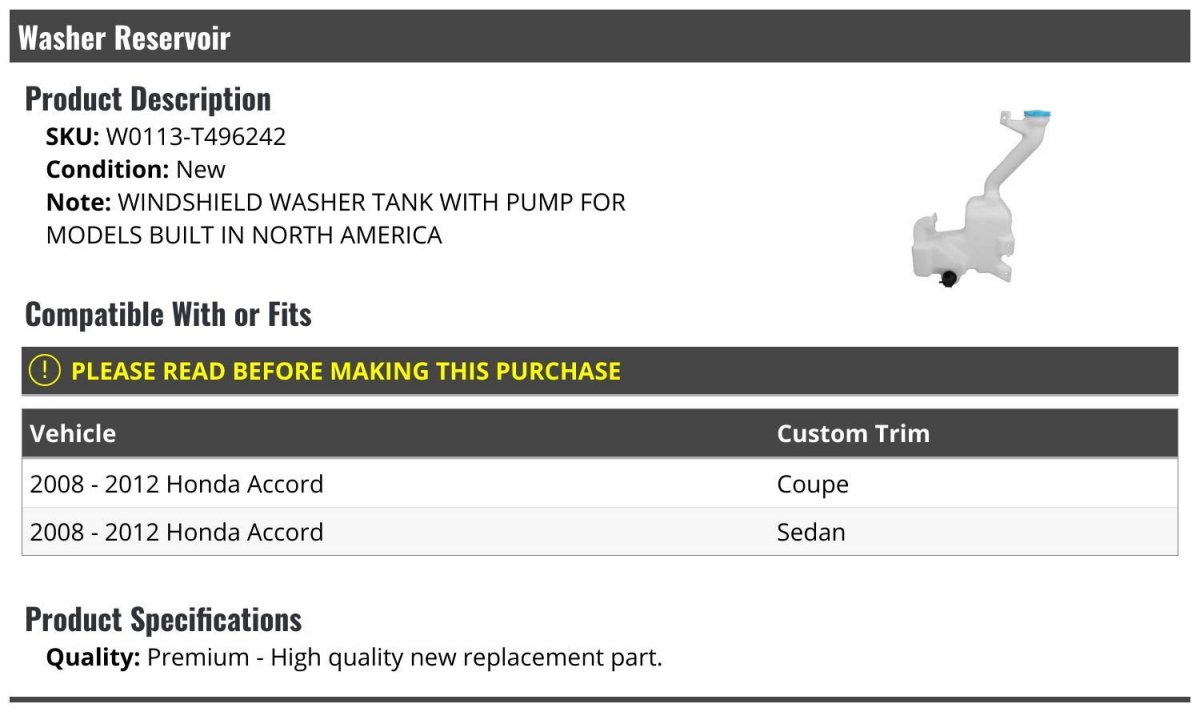Click the black pump on reservoir image
Screen dimensions: 1200x712
(946, 278)
